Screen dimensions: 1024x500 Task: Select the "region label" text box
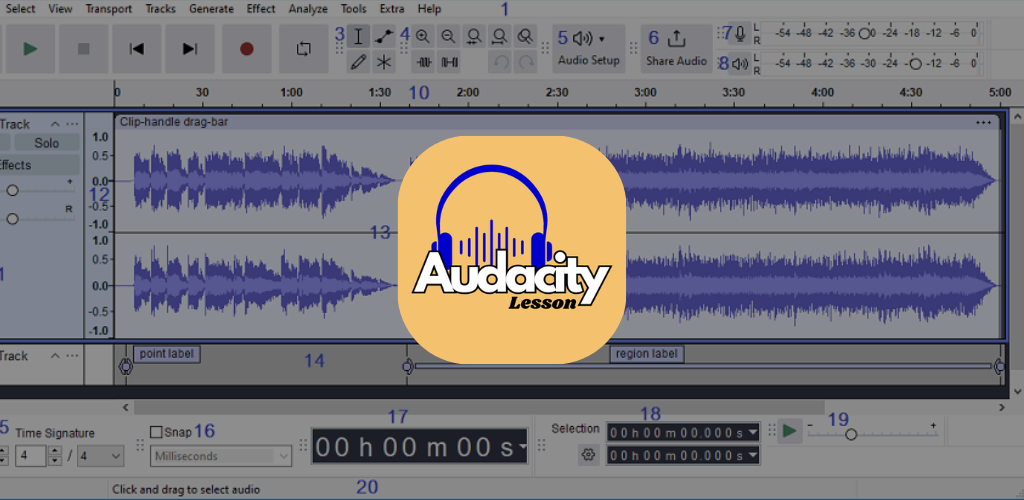point(647,354)
